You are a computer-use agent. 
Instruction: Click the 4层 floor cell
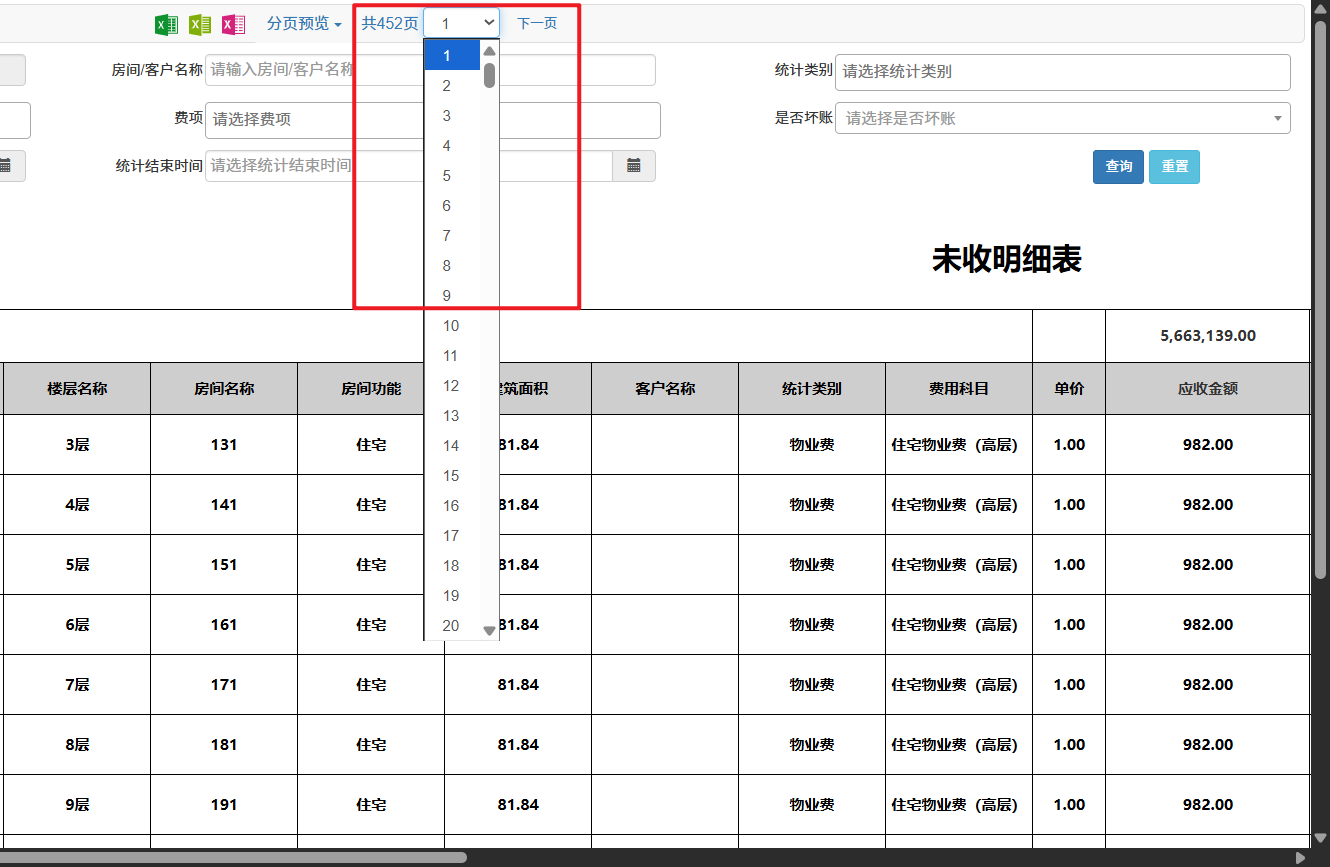point(77,504)
